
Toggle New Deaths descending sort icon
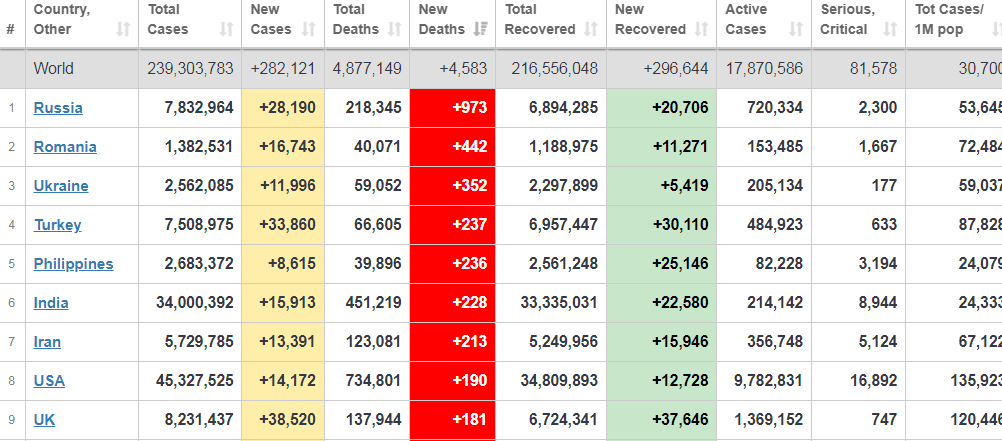pyautogui.click(x=481, y=29)
